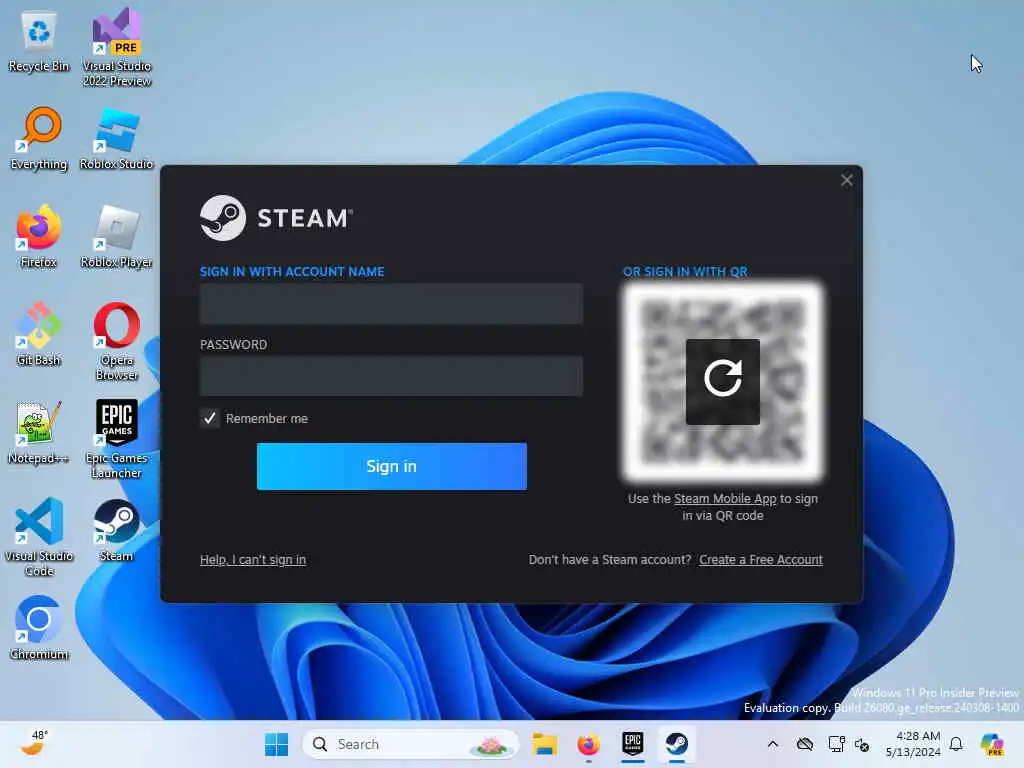The width and height of the screenshot is (1024, 768).
Task: Click 'SIGN IN WITH ACCOUNT NAME' label
Action: coord(292,272)
